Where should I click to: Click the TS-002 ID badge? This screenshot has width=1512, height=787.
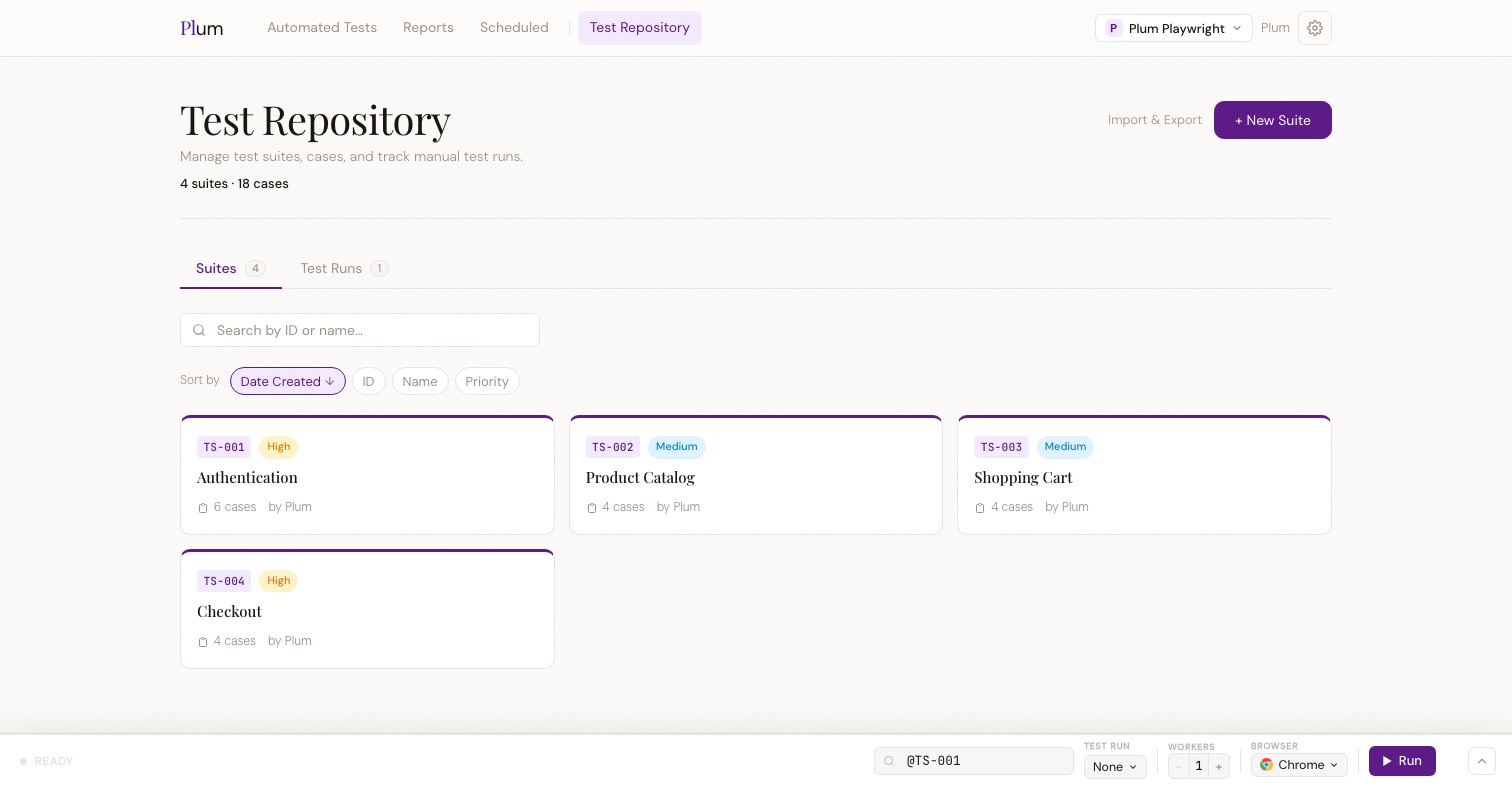(x=613, y=447)
